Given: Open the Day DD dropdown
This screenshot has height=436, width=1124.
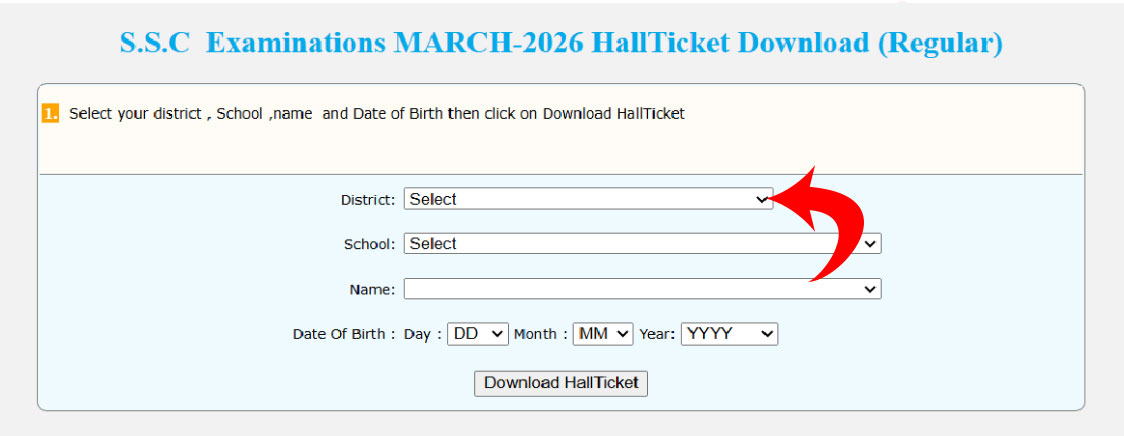Looking at the screenshot, I should [478, 334].
